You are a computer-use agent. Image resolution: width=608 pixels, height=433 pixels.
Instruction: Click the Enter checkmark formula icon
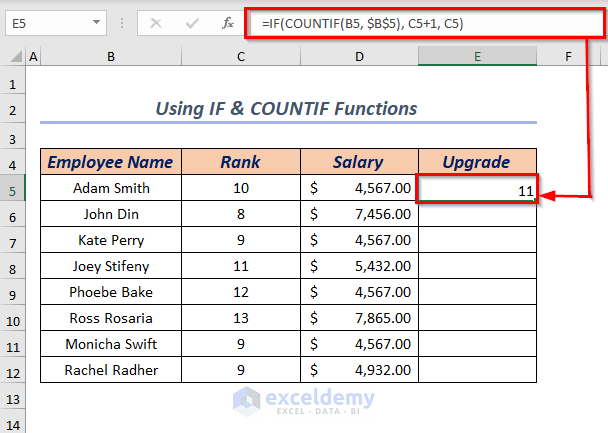click(x=192, y=24)
